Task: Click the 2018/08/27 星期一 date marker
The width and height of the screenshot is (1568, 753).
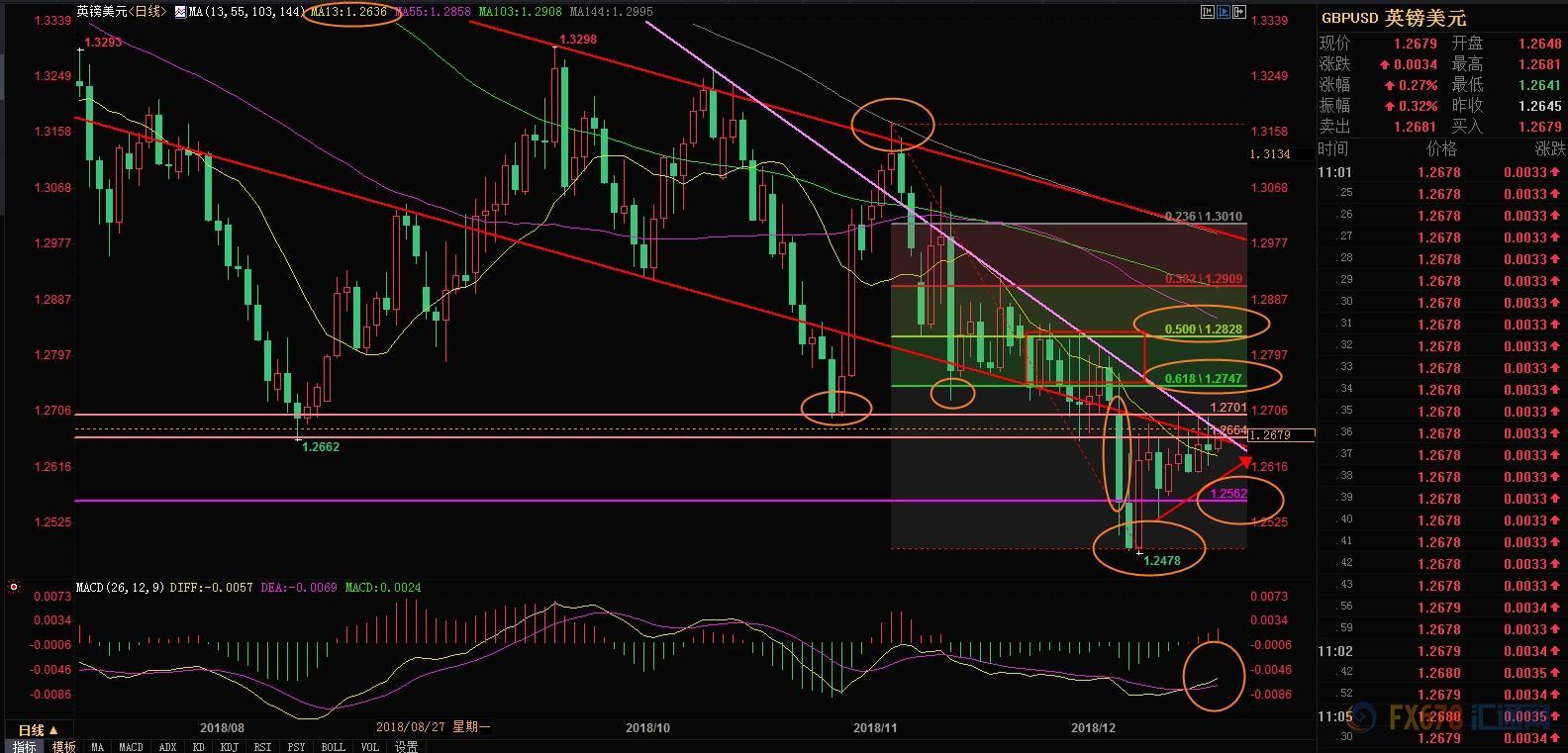Action: tap(433, 727)
